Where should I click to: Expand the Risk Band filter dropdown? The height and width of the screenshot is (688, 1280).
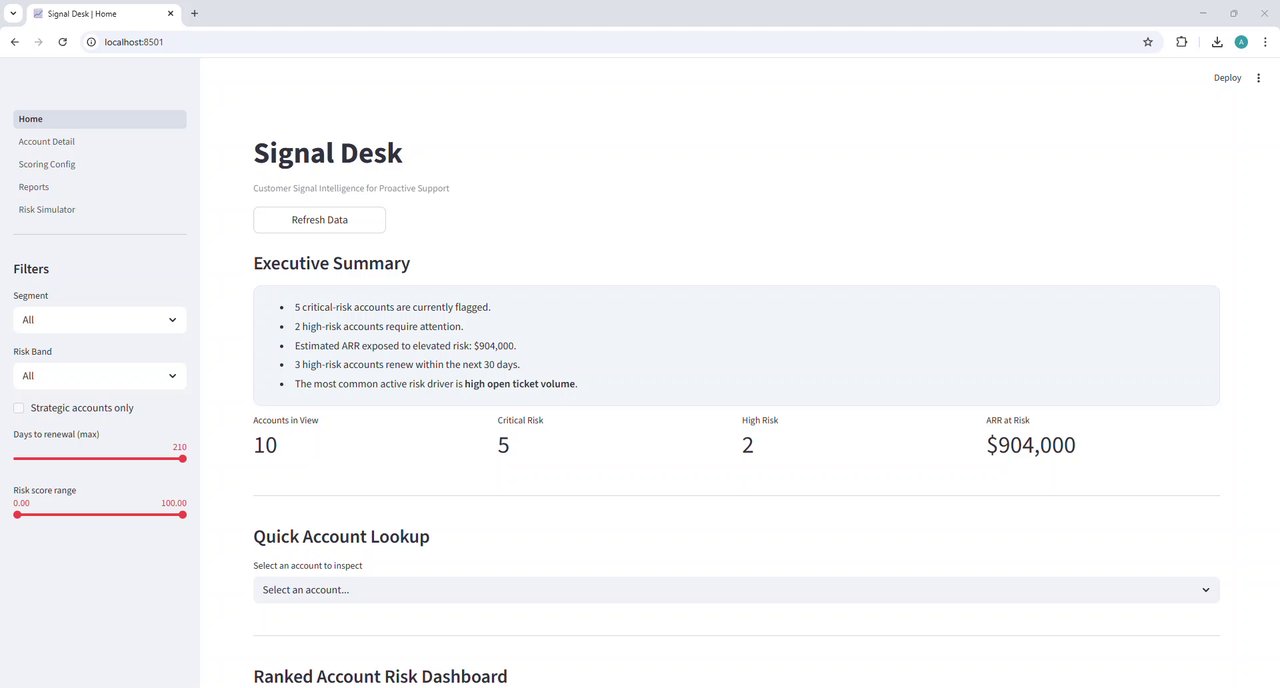(x=99, y=376)
